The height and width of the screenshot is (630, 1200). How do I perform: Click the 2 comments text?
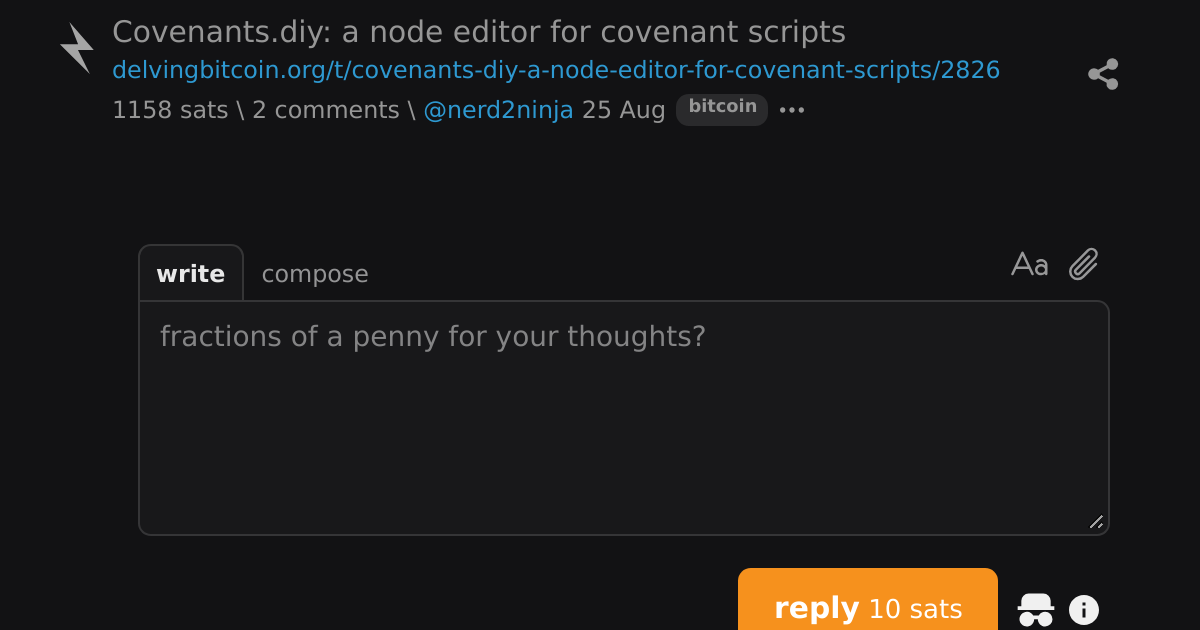[325, 110]
